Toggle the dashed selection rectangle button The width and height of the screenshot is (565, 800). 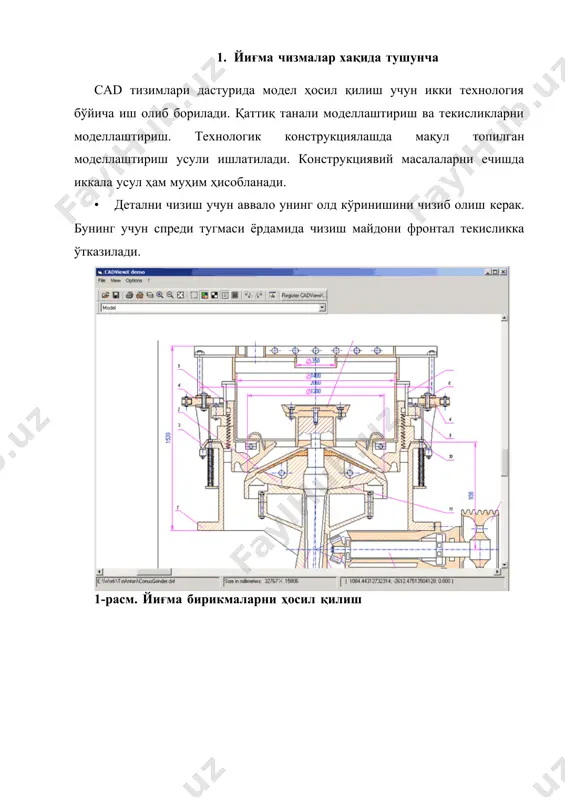point(194,295)
